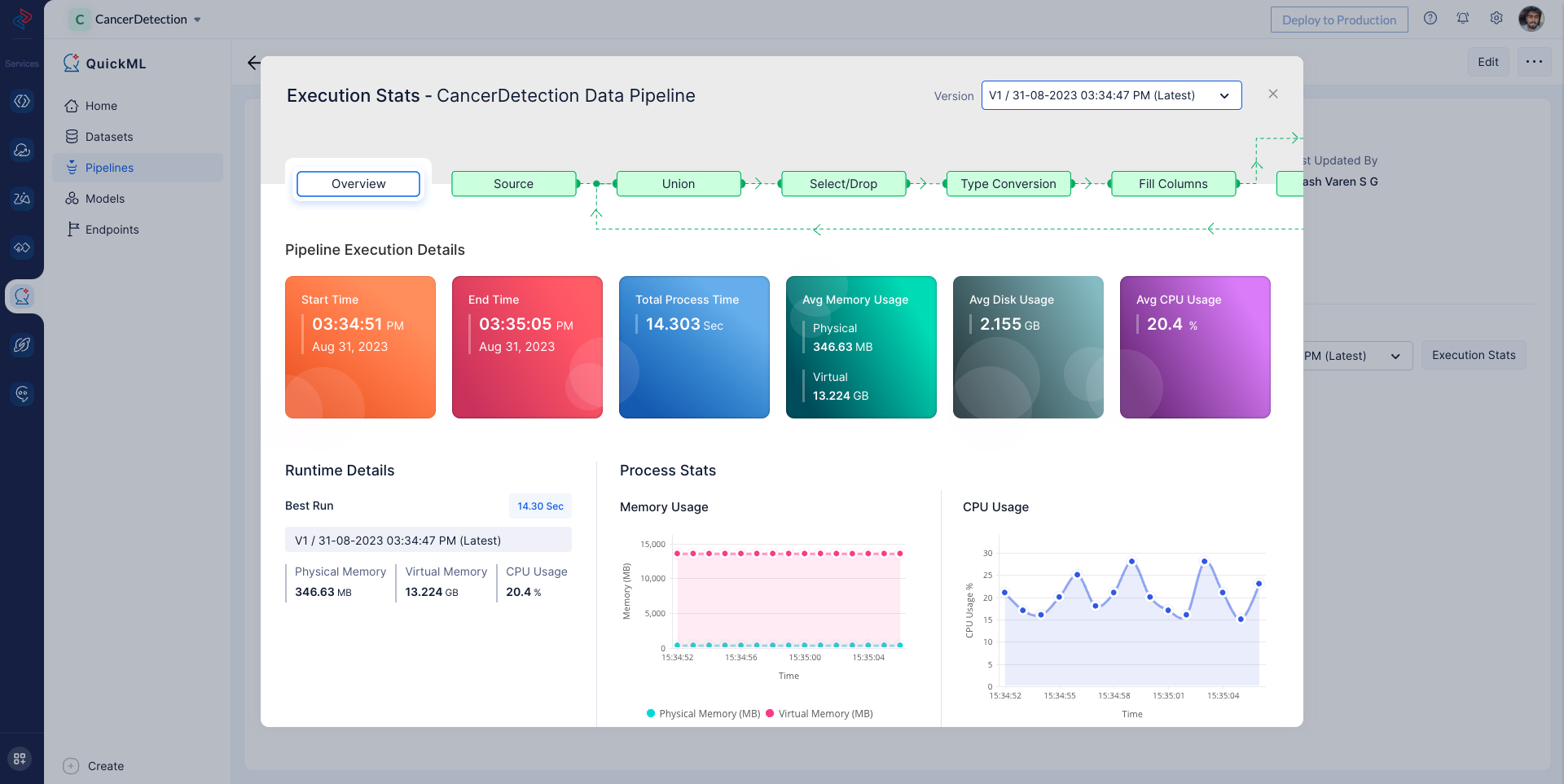This screenshot has height=784, width=1564.
Task: Open the version selector beside Execution Stats
Action: click(1356, 356)
